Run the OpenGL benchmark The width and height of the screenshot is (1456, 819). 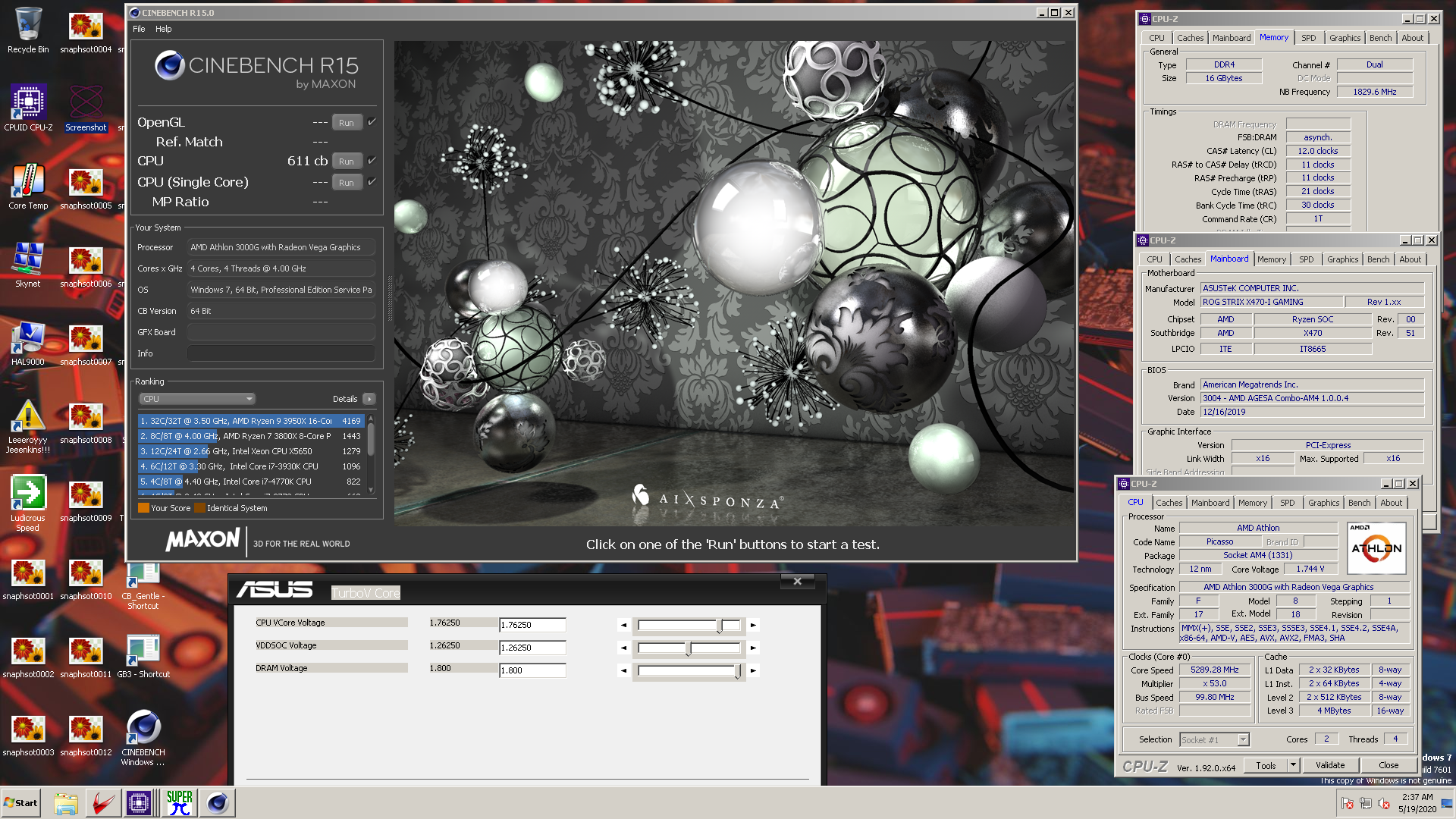(x=347, y=123)
